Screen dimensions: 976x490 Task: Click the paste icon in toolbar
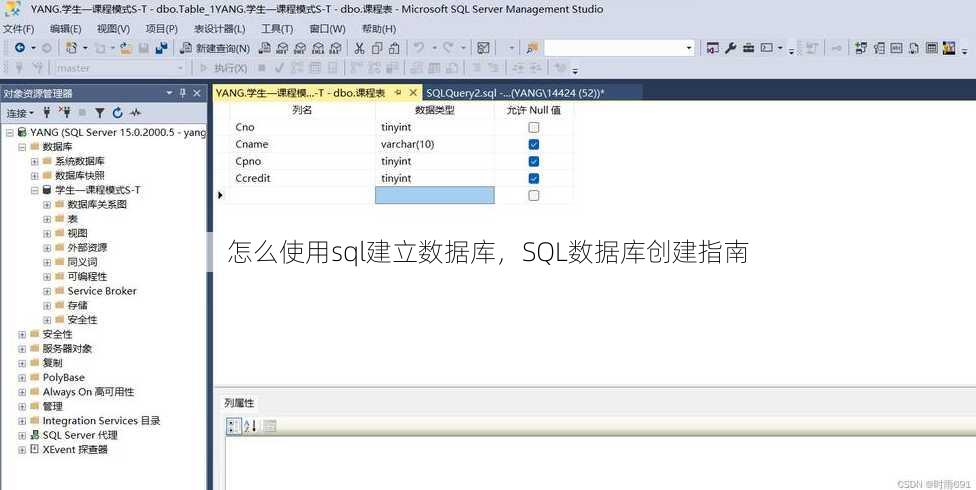(394, 48)
